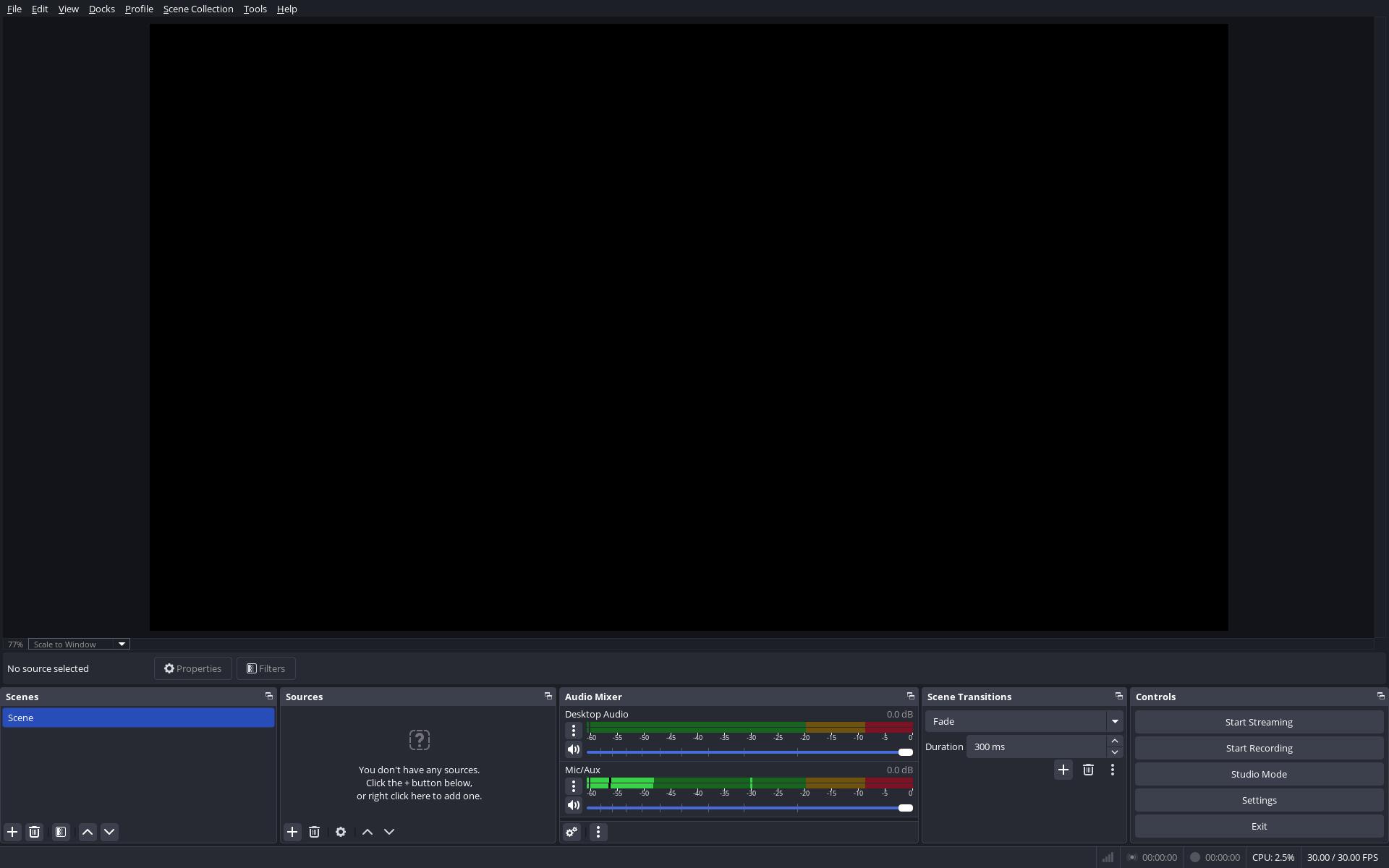
Task: Add a new scene with plus icon
Action: click(x=12, y=832)
